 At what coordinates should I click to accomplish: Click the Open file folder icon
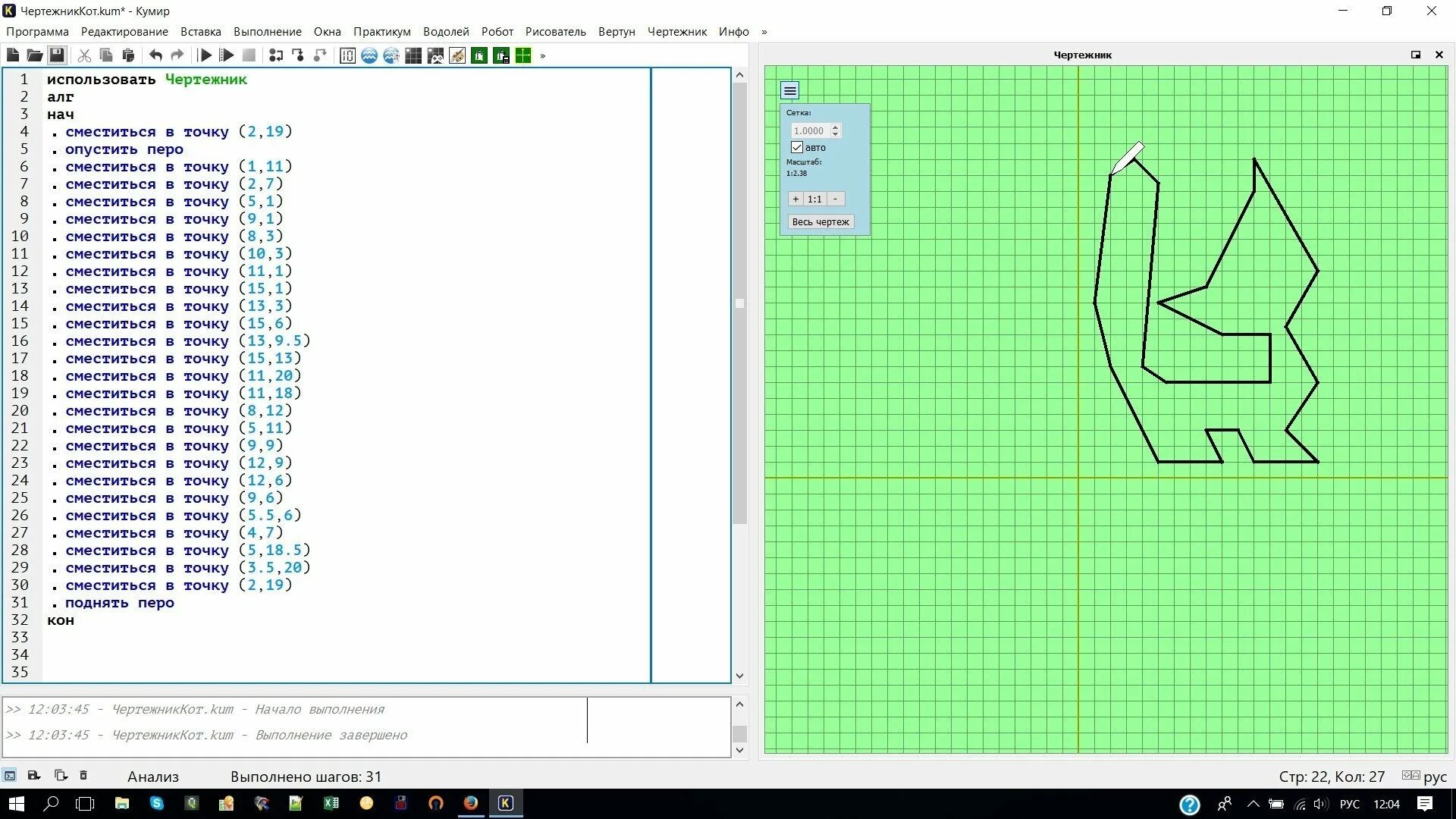(x=35, y=55)
